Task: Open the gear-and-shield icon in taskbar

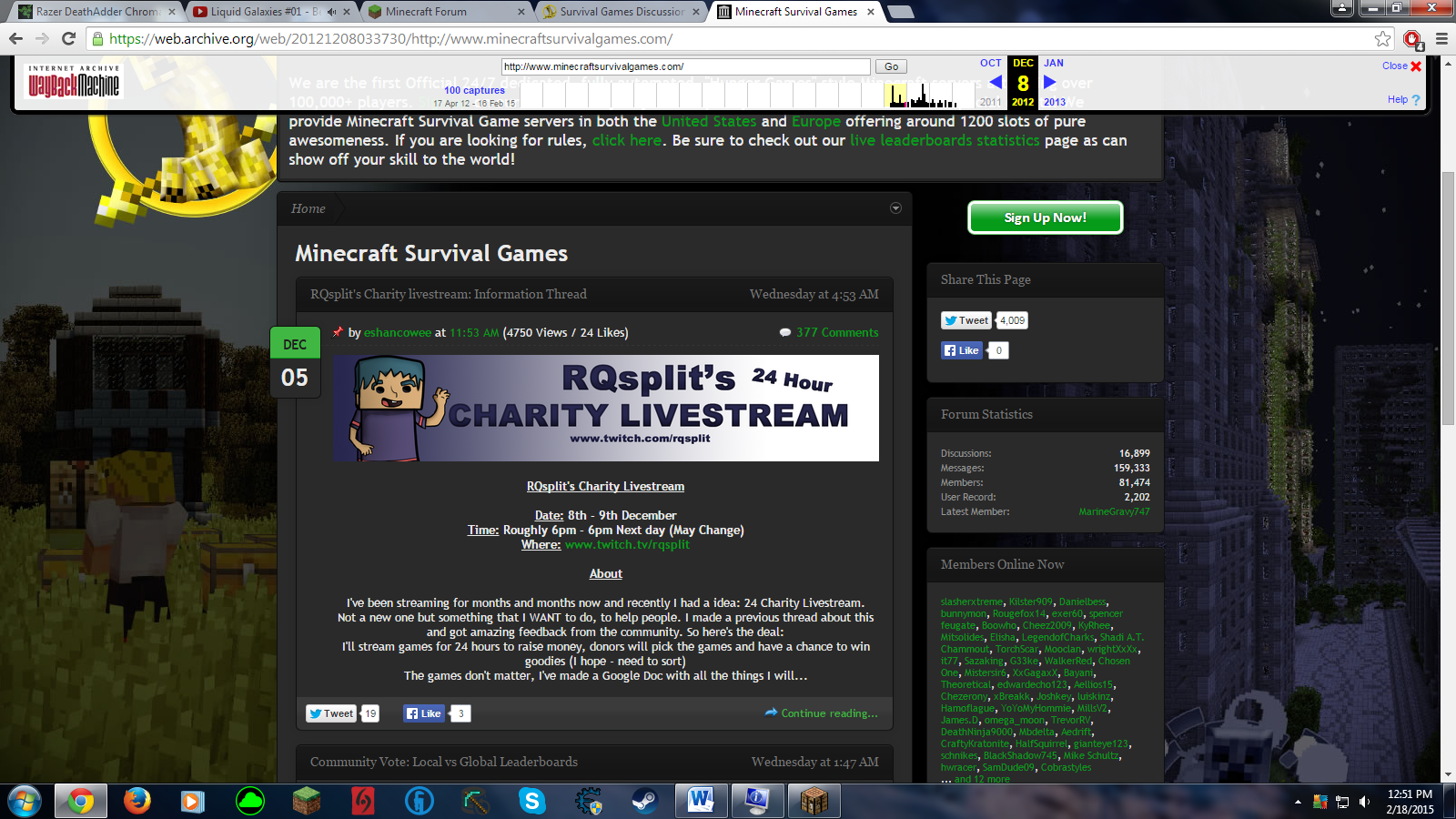Action: [589, 801]
